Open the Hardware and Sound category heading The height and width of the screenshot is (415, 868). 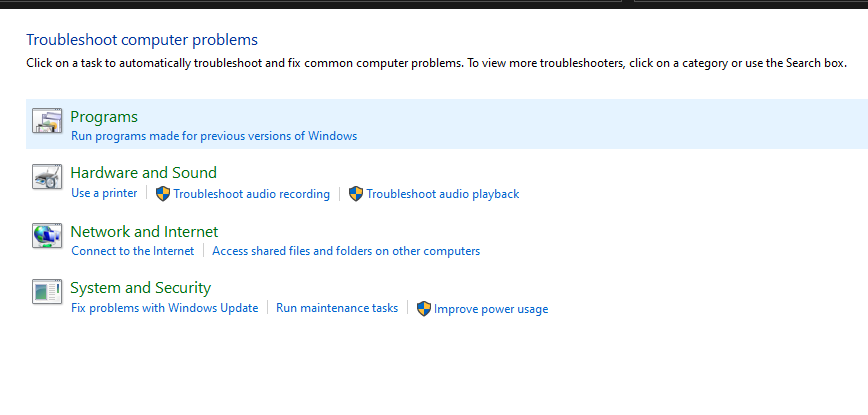(x=143, y=172)
